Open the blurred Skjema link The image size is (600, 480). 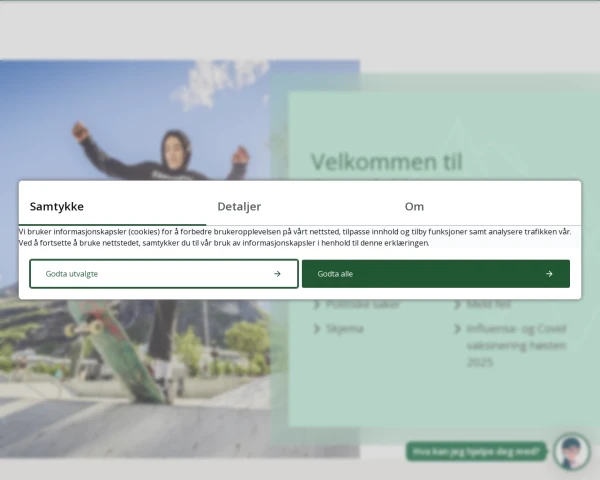point(344,329)
